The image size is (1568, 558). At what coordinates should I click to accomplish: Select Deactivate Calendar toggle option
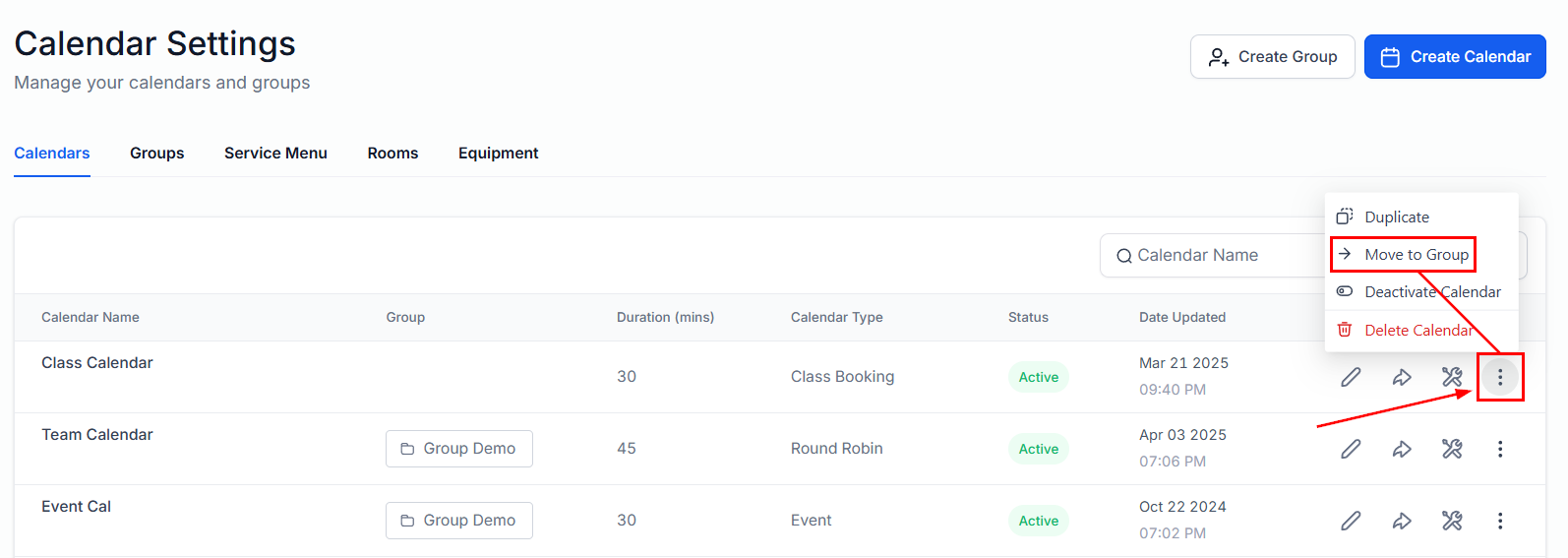pyautogui.click(x=1431, y=292)
